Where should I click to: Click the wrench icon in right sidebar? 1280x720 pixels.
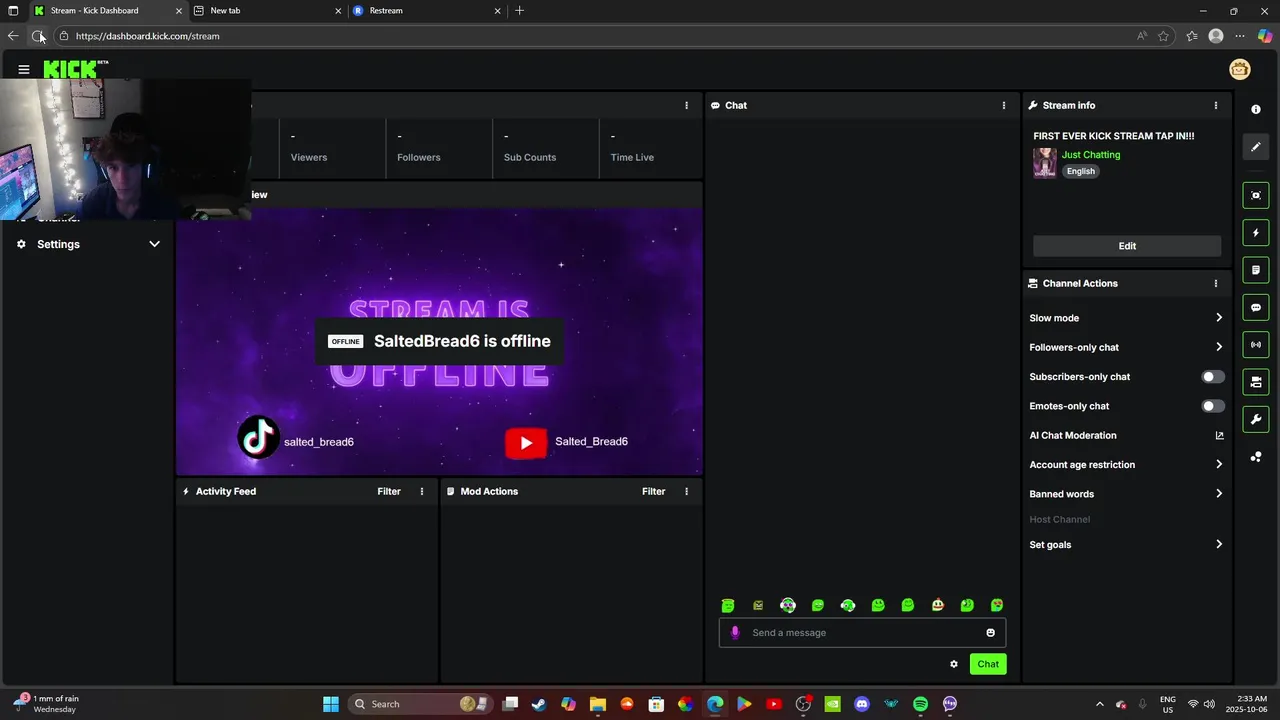[x=1256, y=419]
